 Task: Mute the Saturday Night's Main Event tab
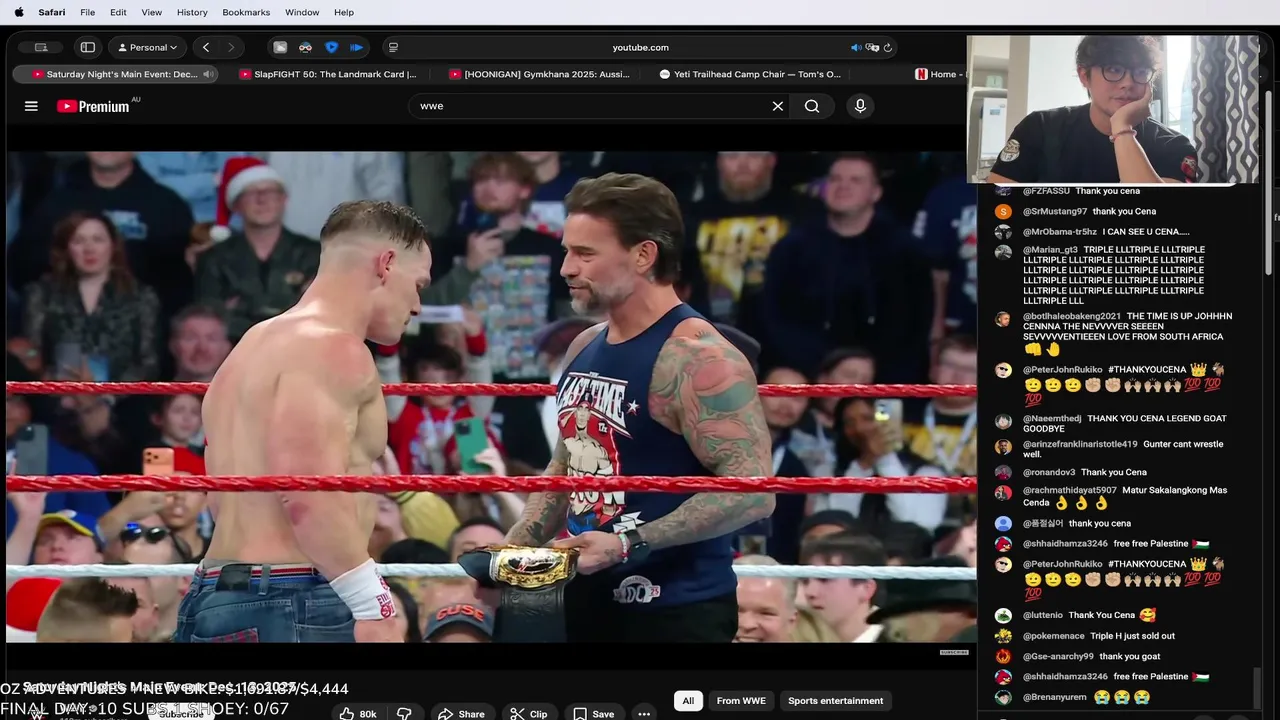(x=208, y=74)
